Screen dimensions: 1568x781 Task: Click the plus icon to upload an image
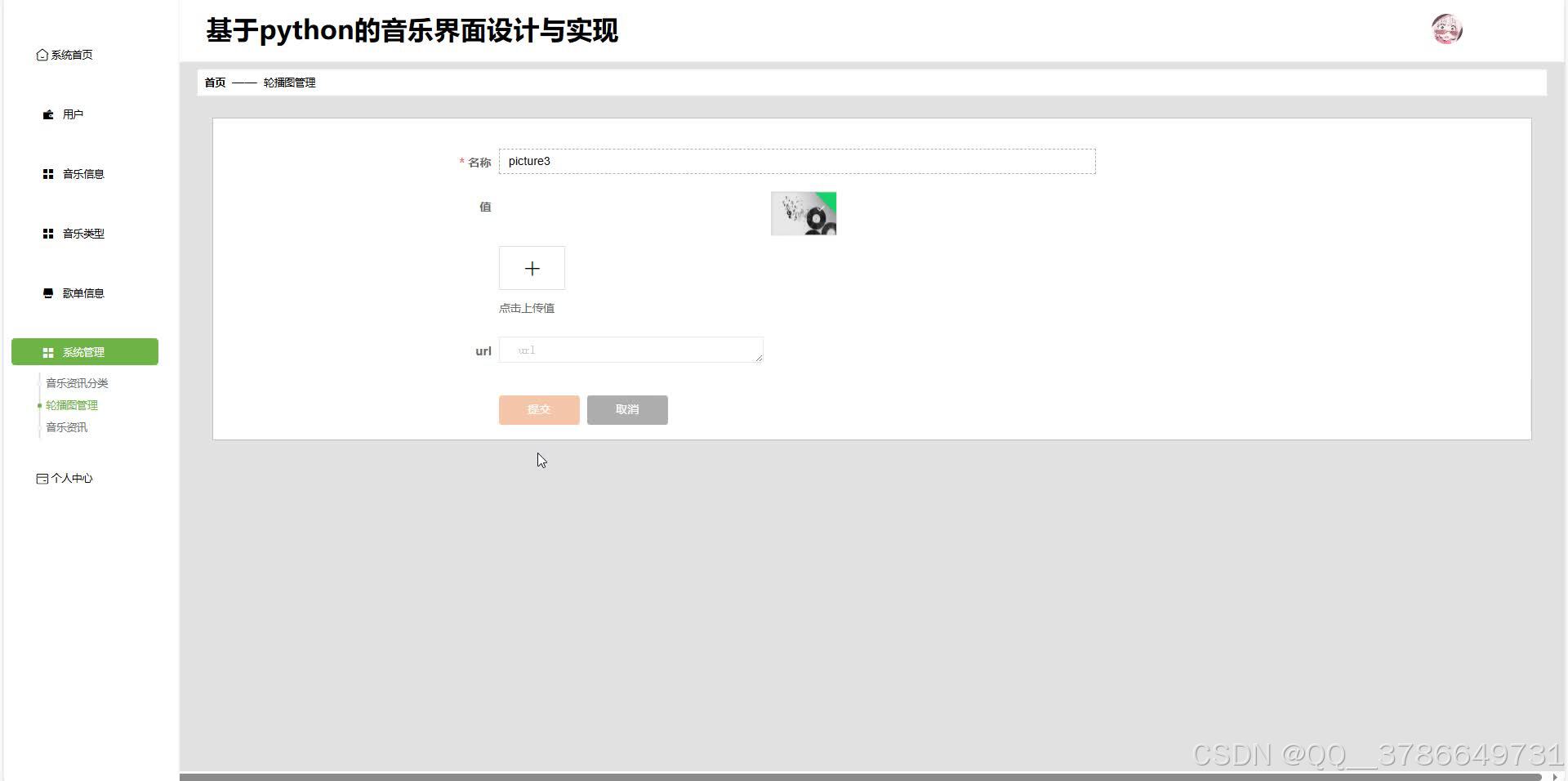coord(532,268)
